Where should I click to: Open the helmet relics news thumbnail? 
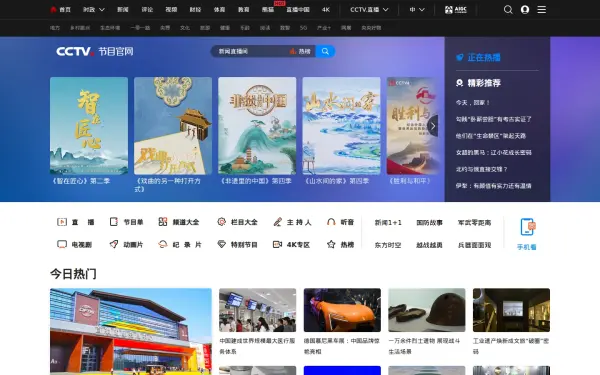pos(427,310)
